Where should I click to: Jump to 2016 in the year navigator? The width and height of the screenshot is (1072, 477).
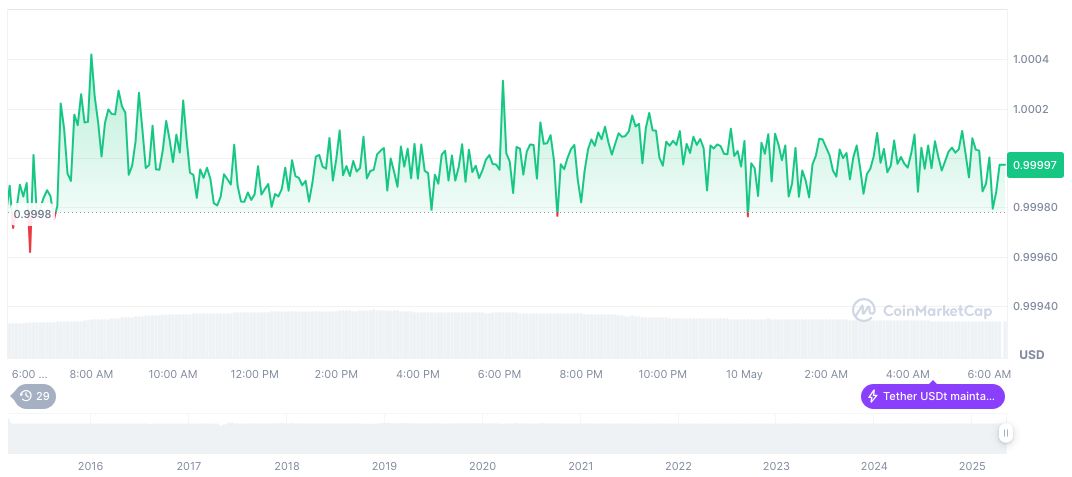(x=90, y=466)
